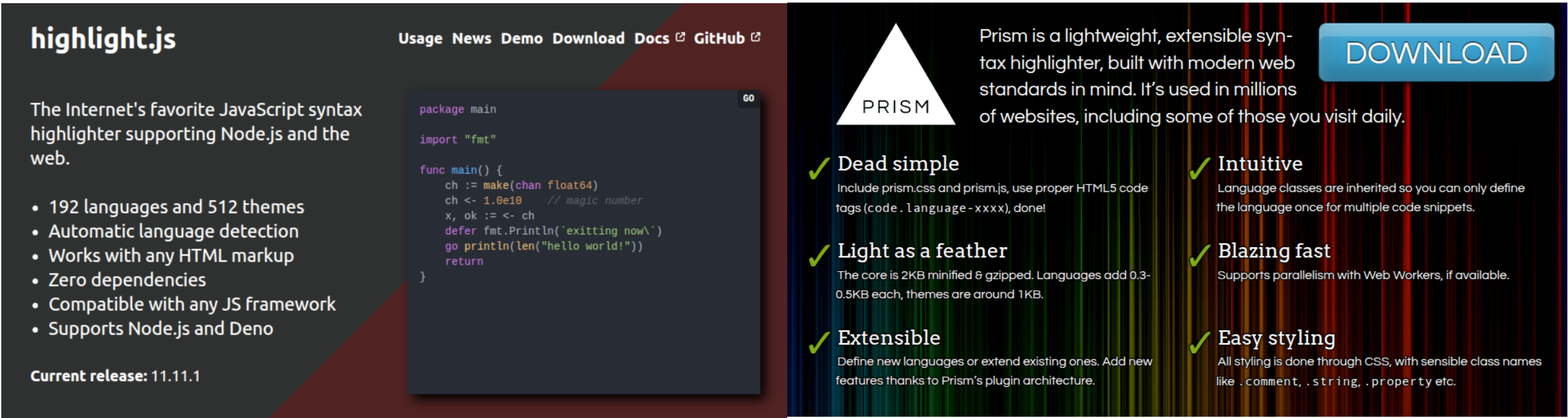Open the Usage page in highlight.js nav
1568x418 pixels.
[420, 38]
